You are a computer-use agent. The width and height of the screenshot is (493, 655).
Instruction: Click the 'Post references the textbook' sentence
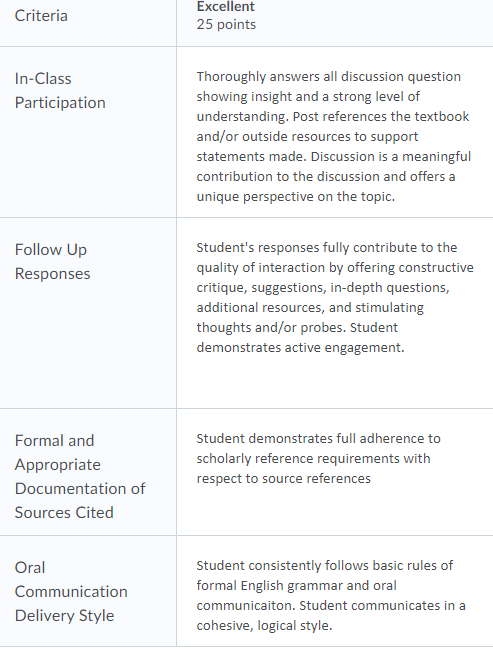coord(381,117)
